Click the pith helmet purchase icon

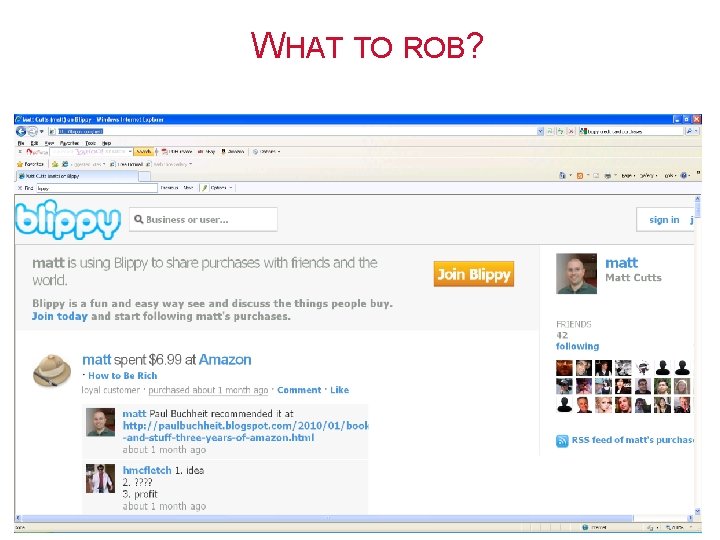click(52, 370)
